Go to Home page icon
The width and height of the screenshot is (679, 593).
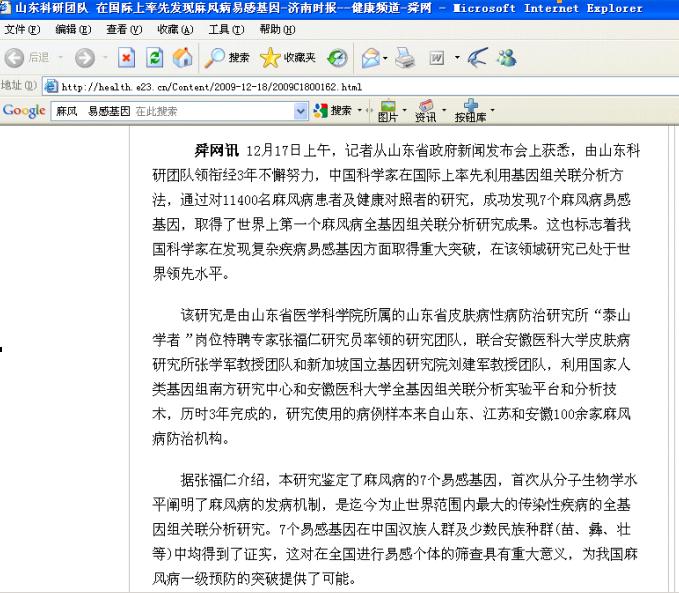(183, 58)
